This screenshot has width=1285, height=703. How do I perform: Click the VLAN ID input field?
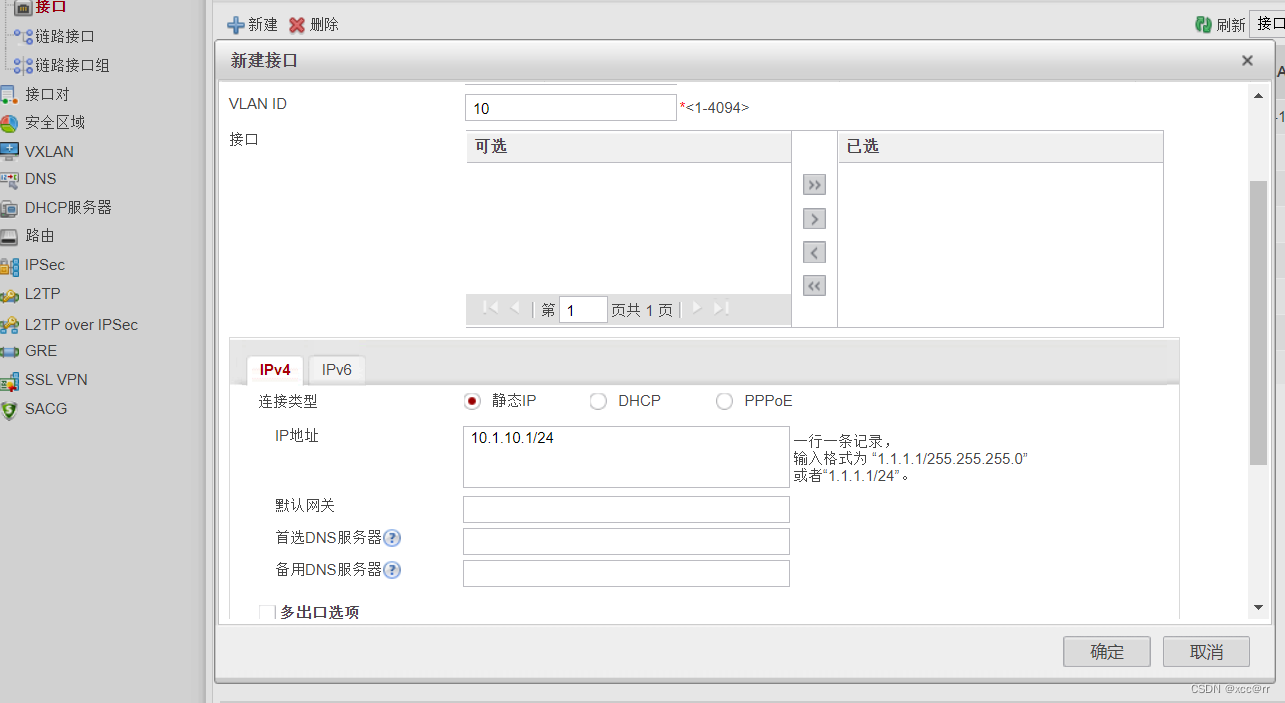point(571,108)
